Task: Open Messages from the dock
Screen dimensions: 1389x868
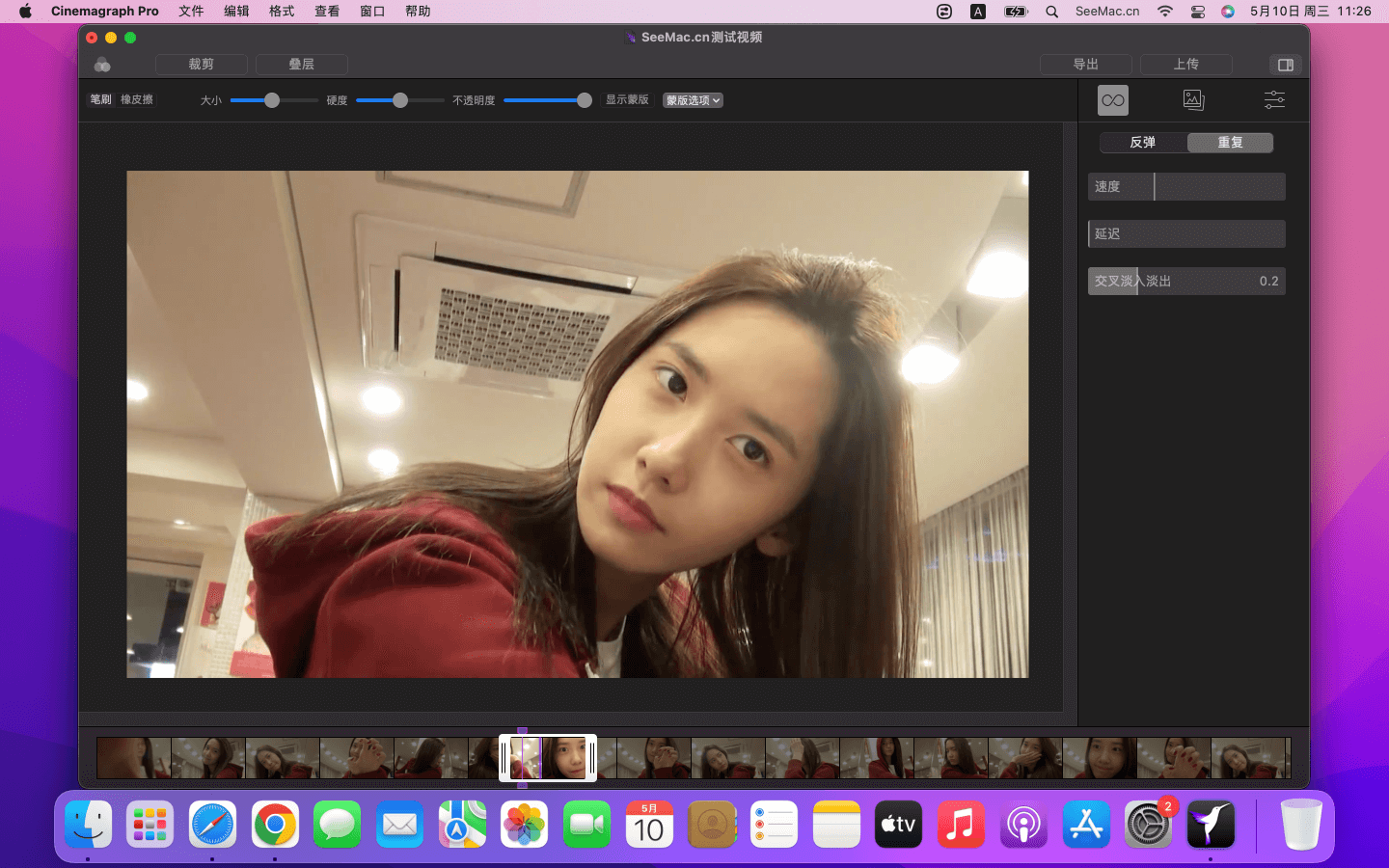Action: 338,825
